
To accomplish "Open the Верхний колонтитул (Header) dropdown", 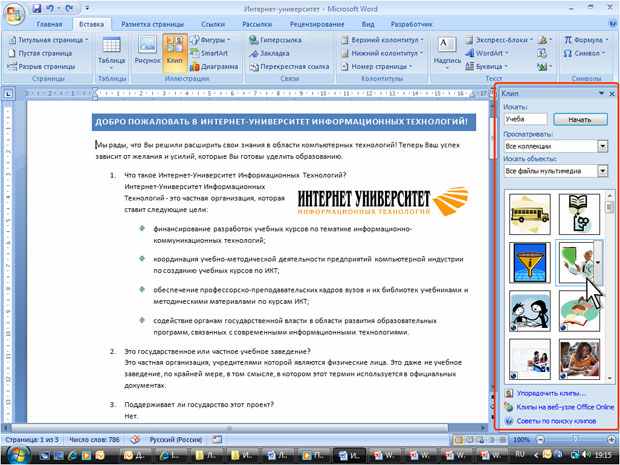I will point(382,40).
